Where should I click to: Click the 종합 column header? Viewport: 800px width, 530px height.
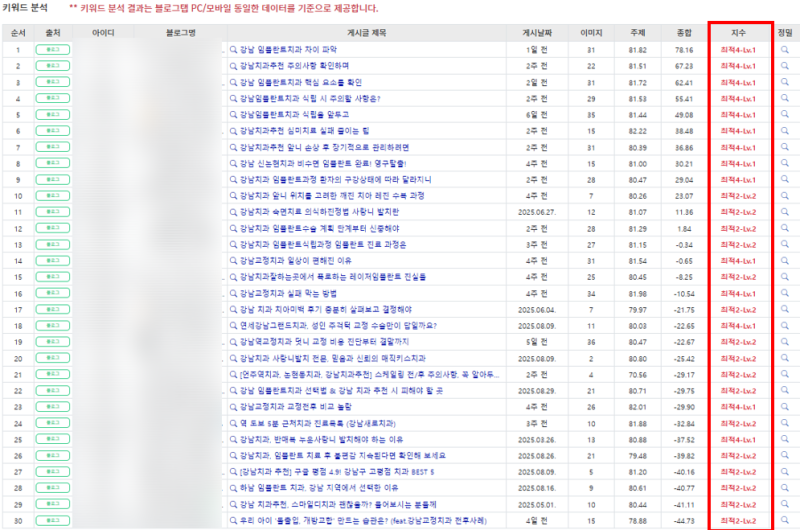(684, 33)
